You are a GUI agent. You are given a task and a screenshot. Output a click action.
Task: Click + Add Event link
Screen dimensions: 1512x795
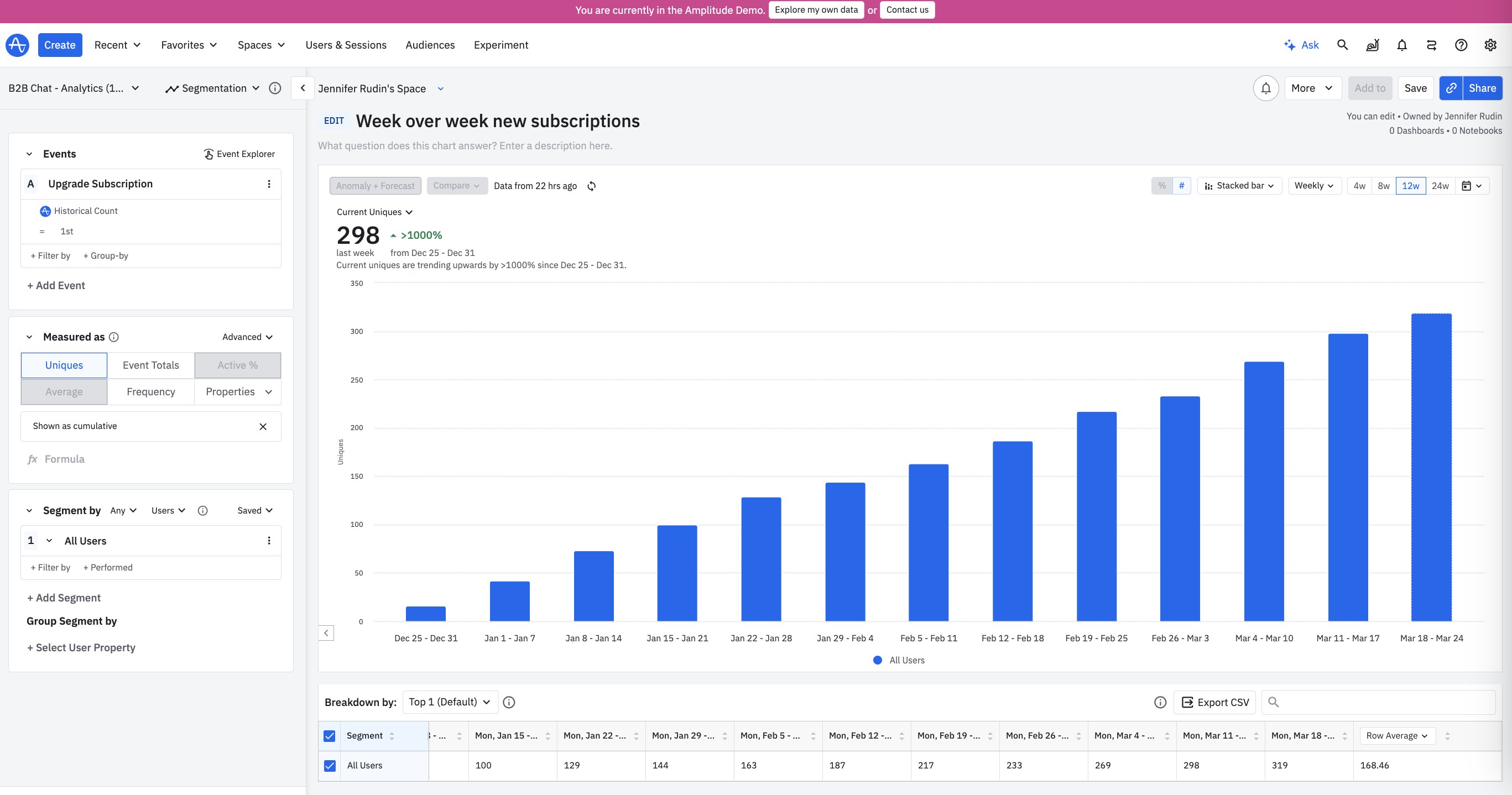tap(56, 286)
